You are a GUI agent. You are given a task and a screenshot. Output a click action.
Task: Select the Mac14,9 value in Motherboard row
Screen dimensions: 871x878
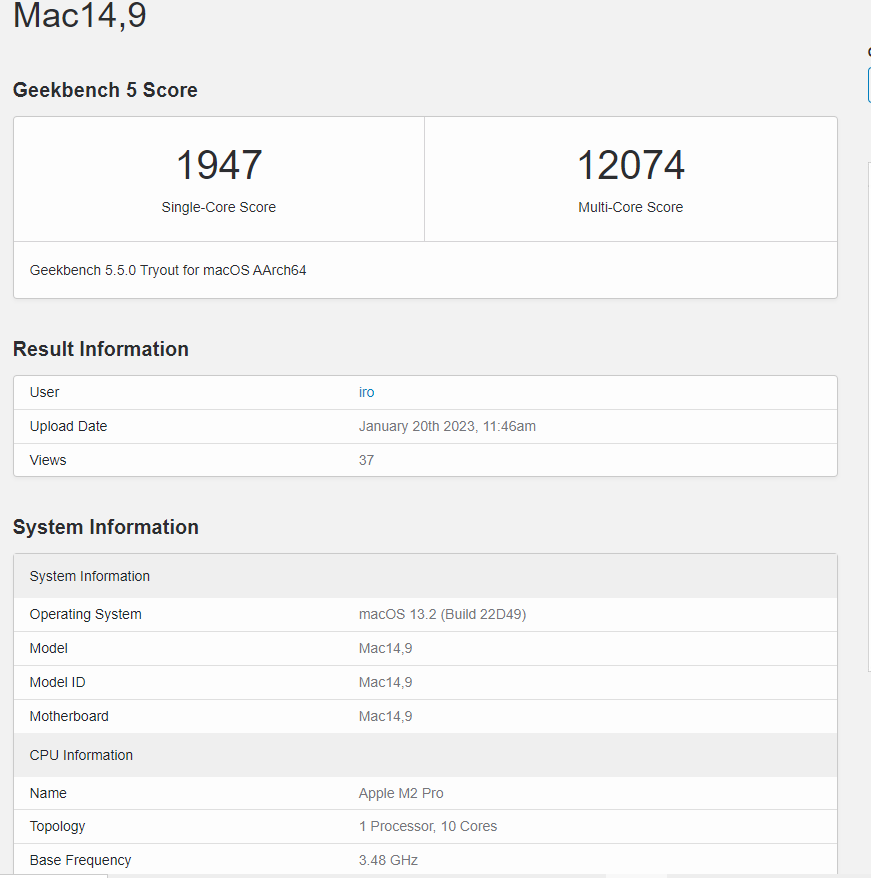point(385,716)
